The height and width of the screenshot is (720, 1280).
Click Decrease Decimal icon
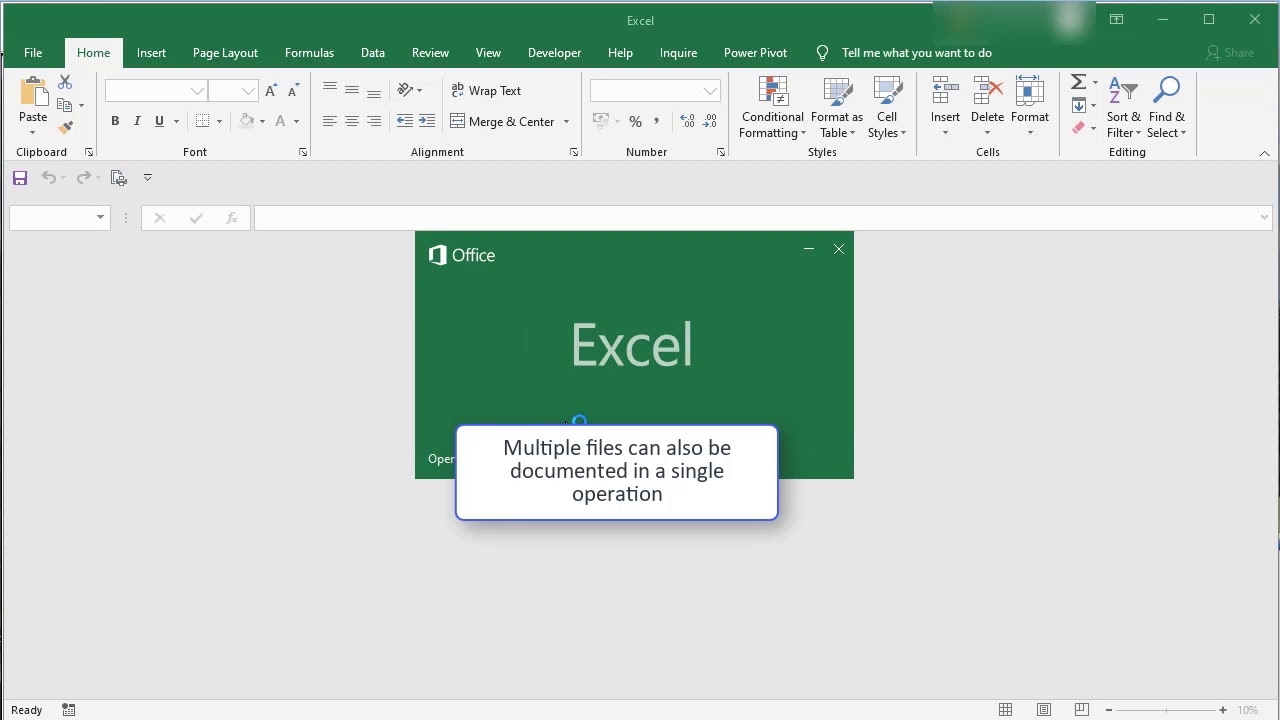click(x=710, y=121)
